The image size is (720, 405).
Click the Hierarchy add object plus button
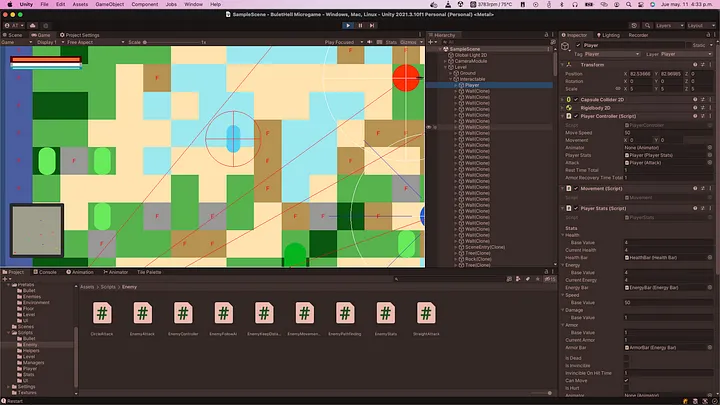[x=432, y=42]
